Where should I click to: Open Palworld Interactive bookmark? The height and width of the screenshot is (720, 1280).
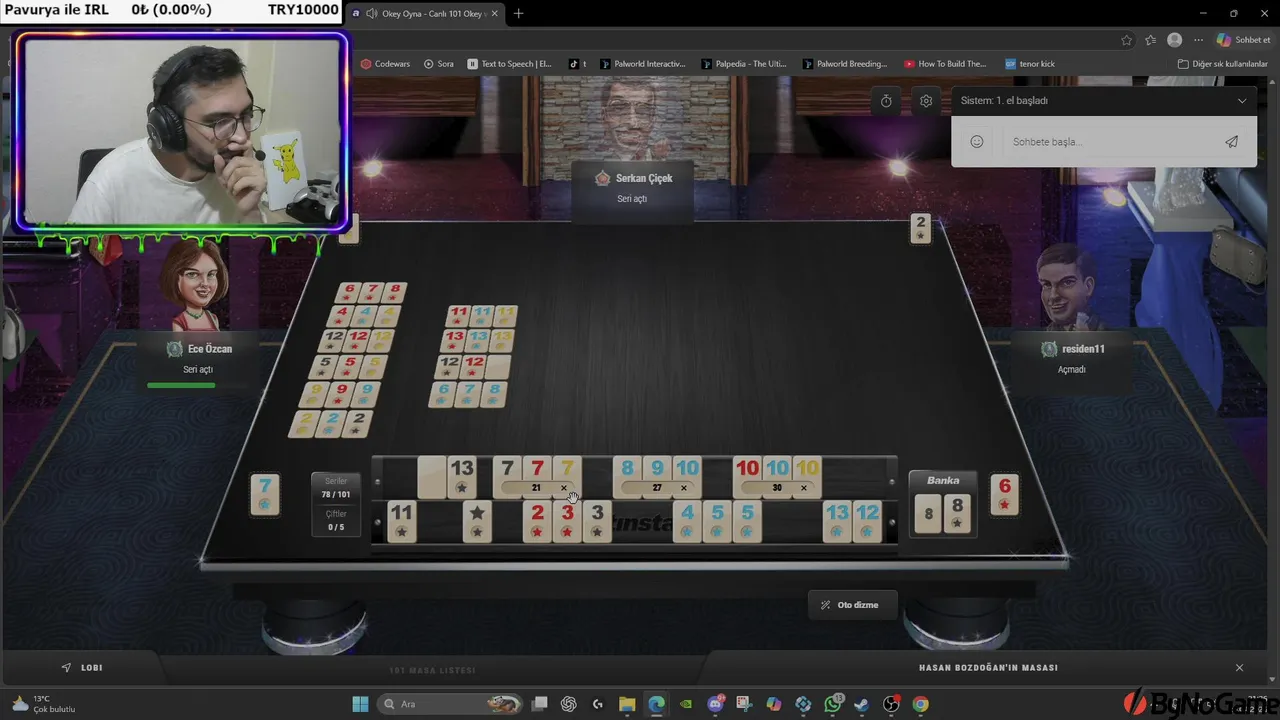click(x=643, y=64)
